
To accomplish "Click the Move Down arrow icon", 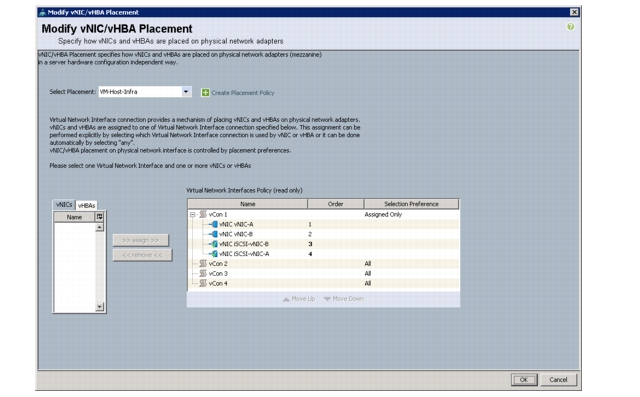I will click(327, 299).
